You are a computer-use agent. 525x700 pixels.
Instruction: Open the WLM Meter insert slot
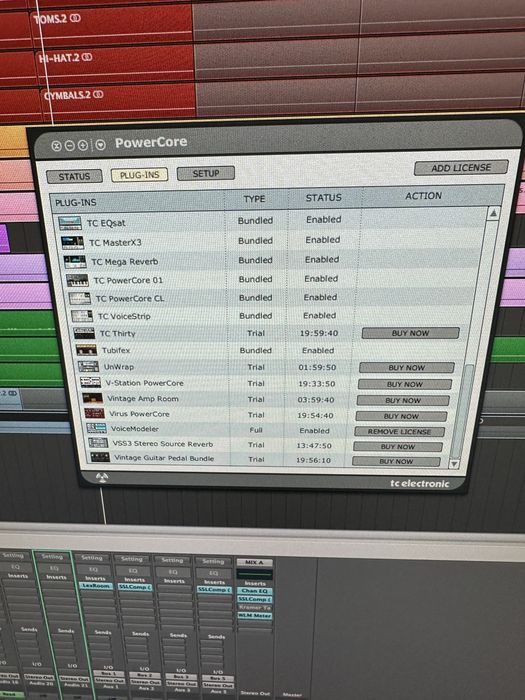point(254,616)
